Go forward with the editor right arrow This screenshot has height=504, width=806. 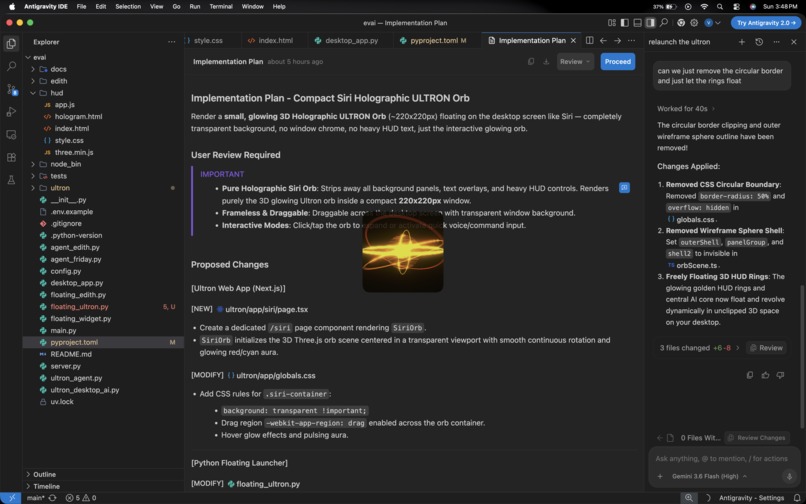tap(617, 41)
